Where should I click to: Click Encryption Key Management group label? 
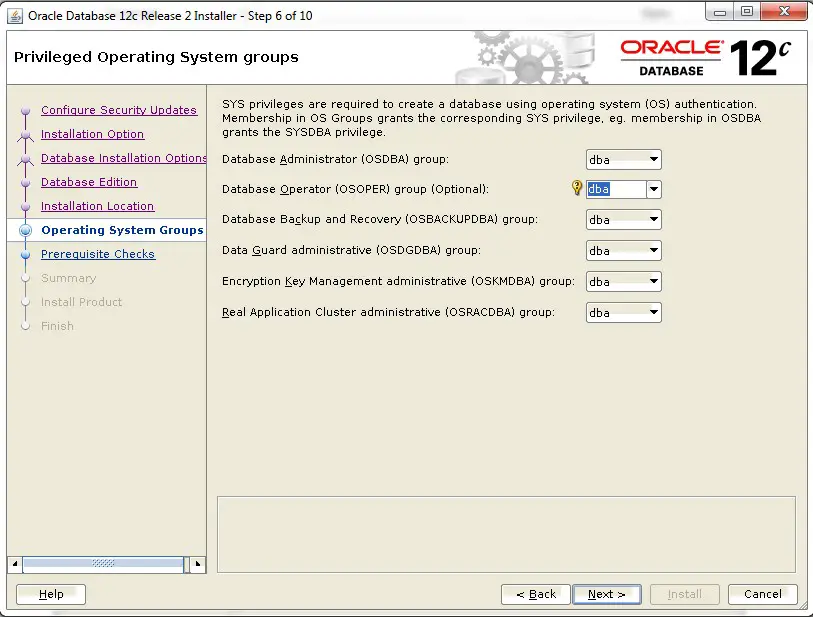coord(398,281)
